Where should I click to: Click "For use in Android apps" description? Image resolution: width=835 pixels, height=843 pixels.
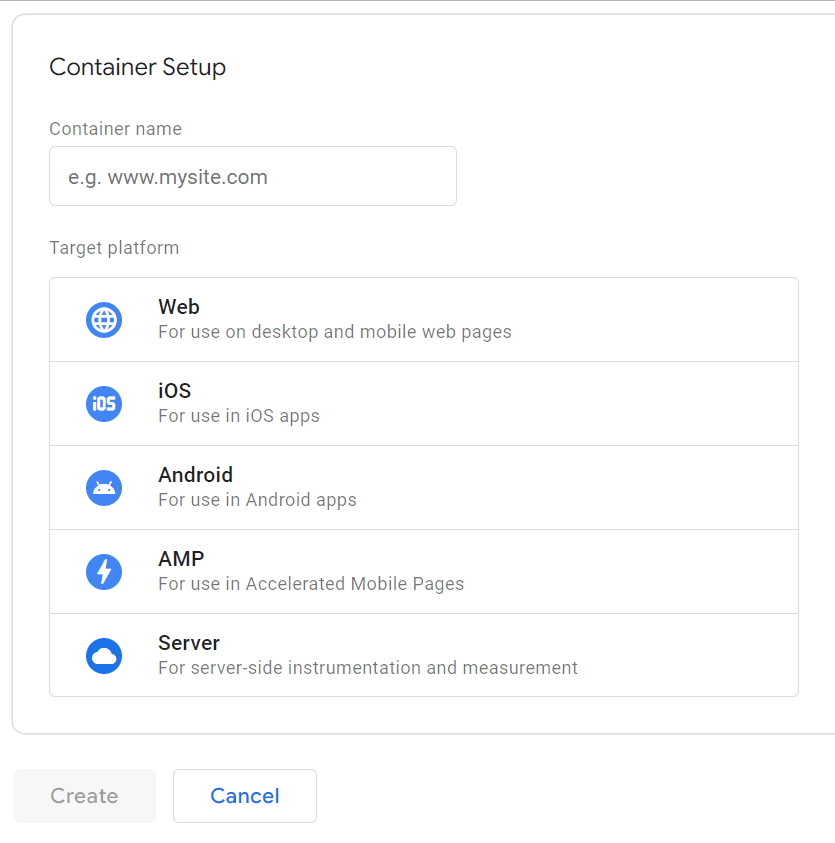(x=257, y=500)
